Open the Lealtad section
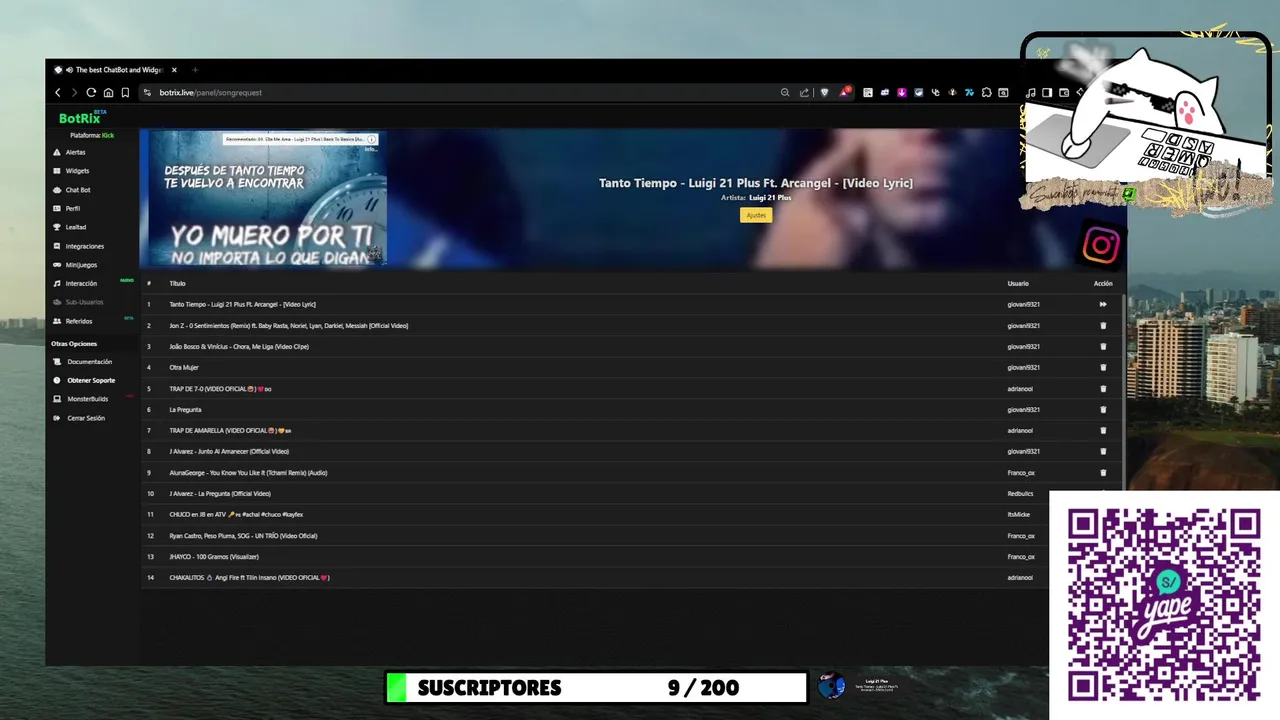The width and height of the screenshot is (1280, 720). (x=75, y=227)
